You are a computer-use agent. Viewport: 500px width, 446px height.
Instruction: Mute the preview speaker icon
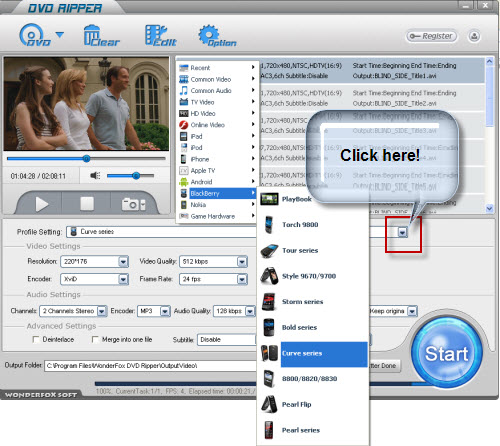[95, 175]
